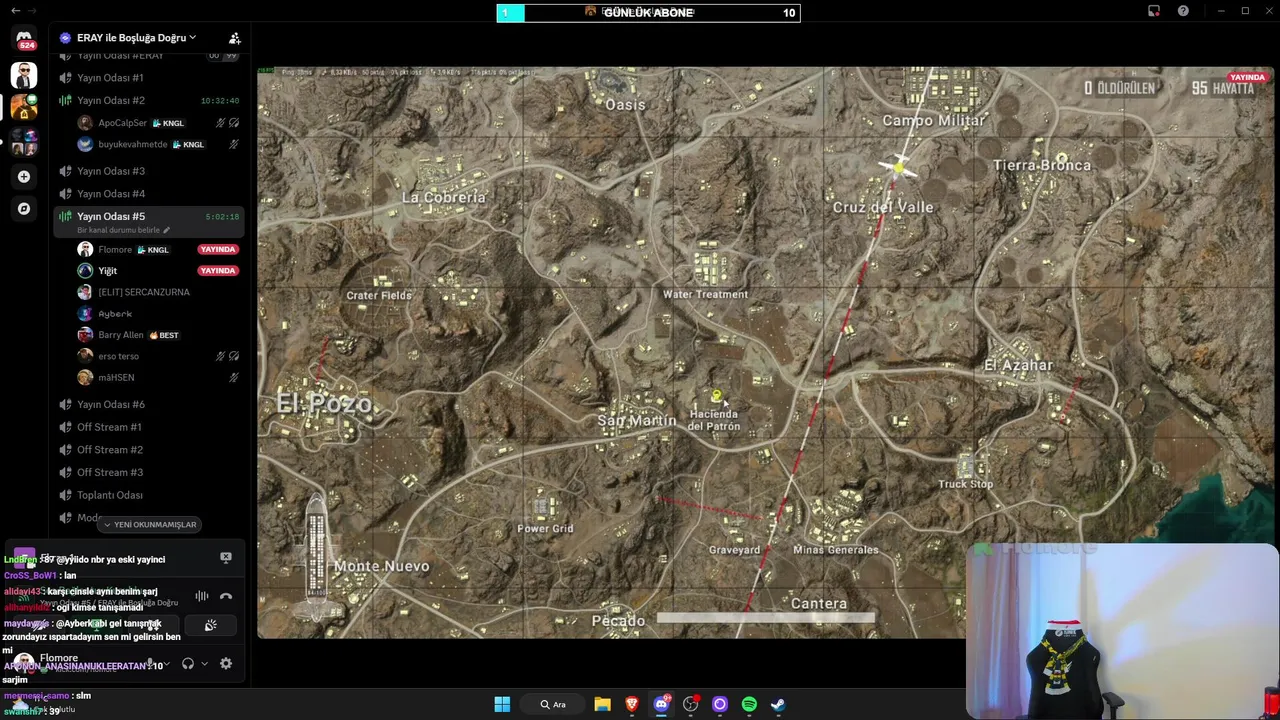Select the active Yayın Odası #5 channel
The image size is (1280, 720).
click(x=149, y=216)
